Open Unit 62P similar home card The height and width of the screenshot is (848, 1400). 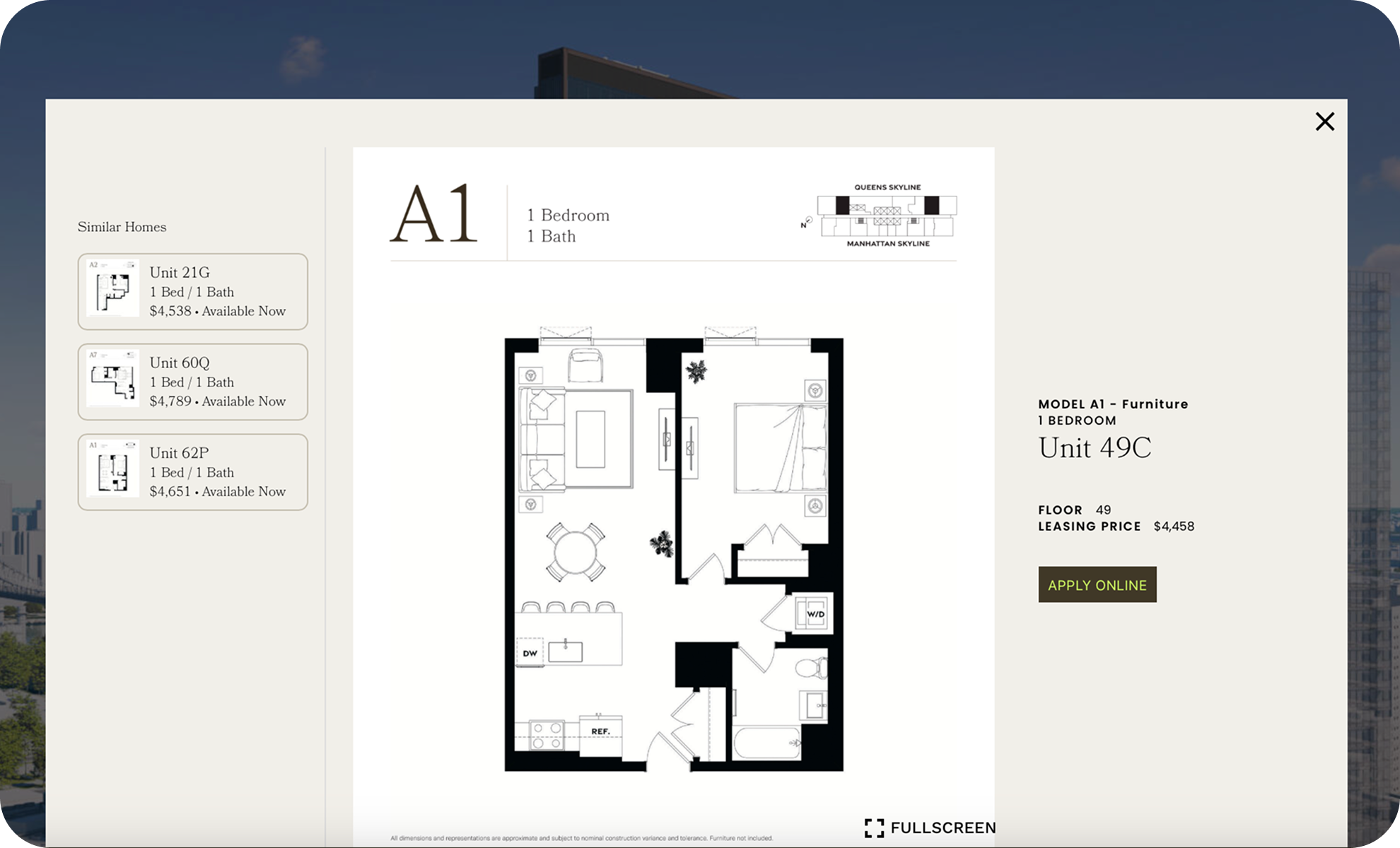click(193, 472)
